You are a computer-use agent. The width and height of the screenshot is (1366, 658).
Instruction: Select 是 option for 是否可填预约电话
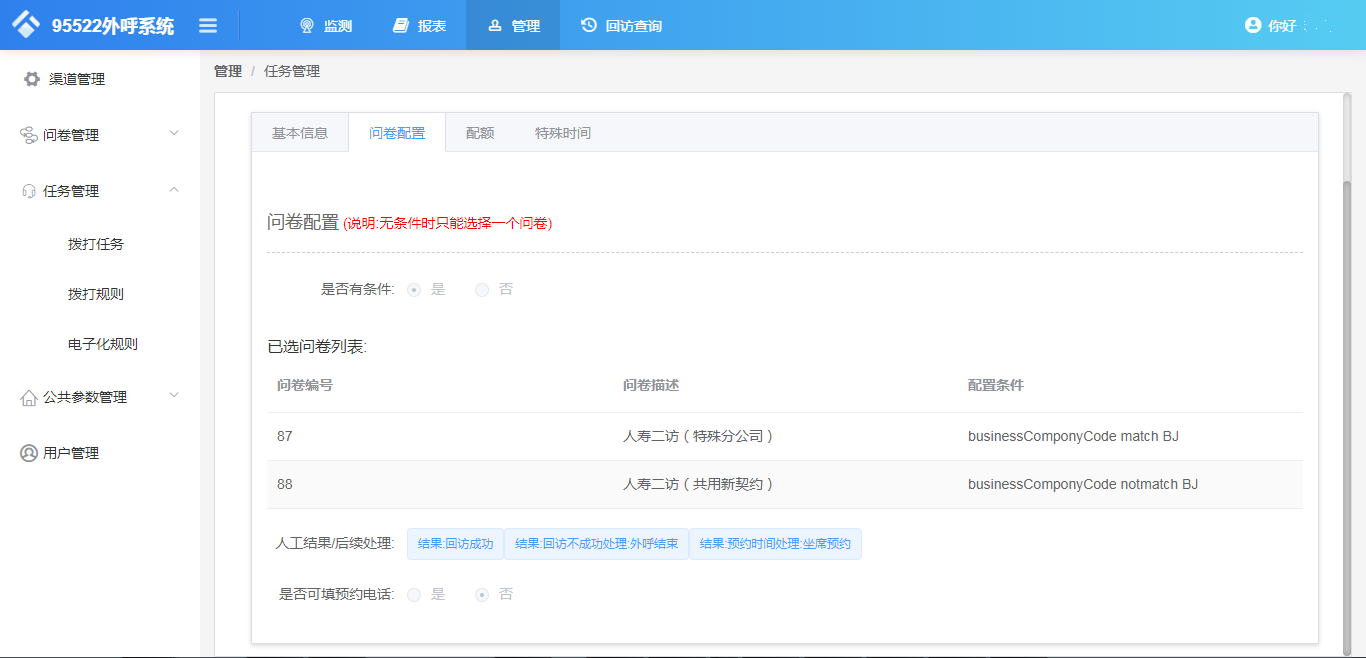(414, 593)
